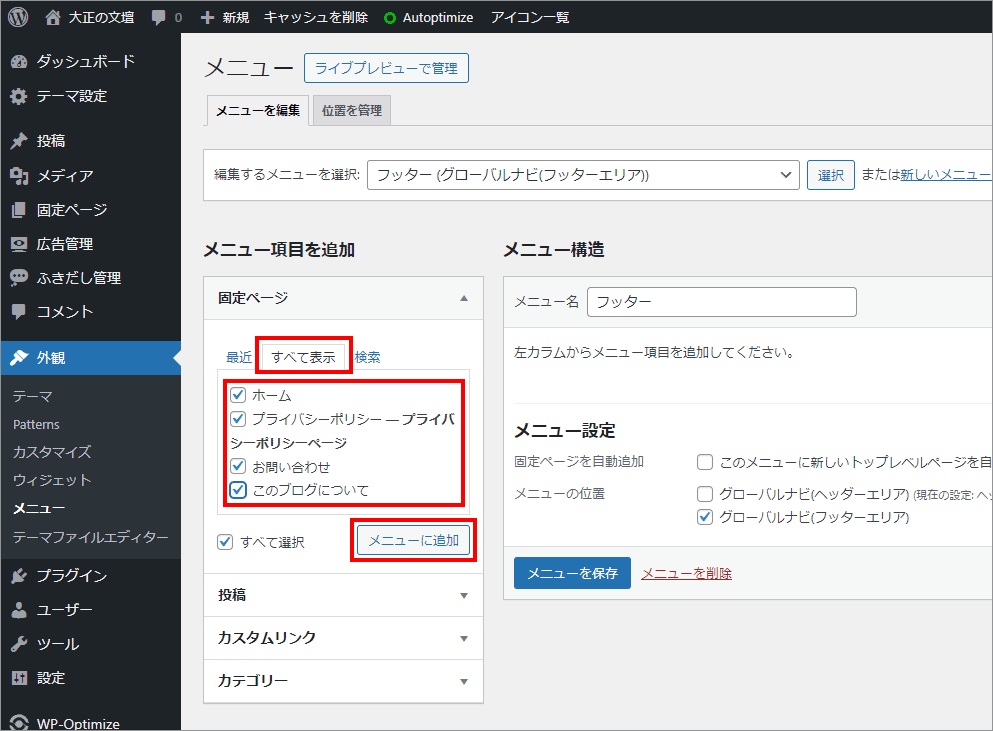Toggle the すべて選択 checkbox
This screenshot has height=731, width=993.
pyautogui.click(x=225, y=542)
